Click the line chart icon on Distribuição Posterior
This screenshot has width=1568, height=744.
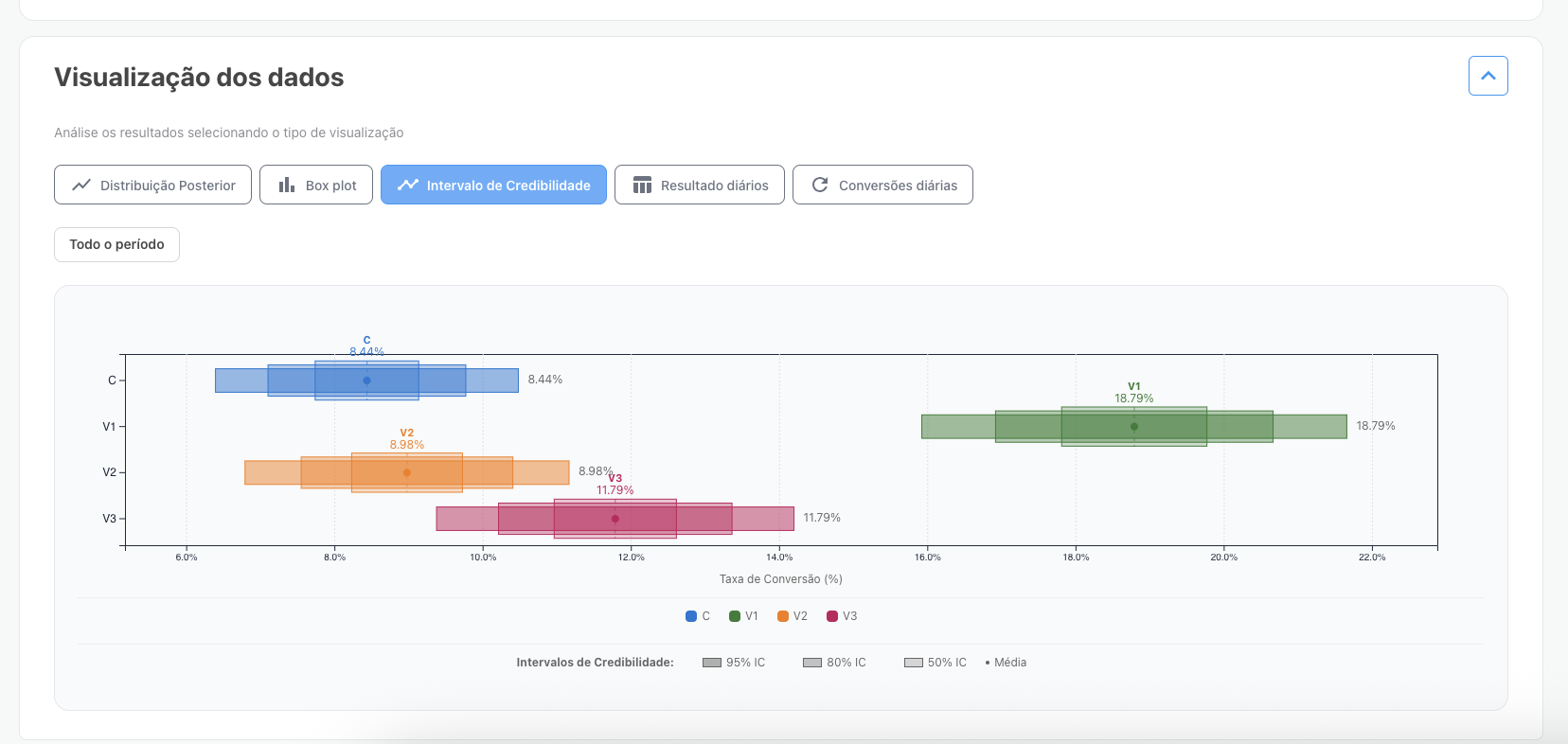(81, 185)
